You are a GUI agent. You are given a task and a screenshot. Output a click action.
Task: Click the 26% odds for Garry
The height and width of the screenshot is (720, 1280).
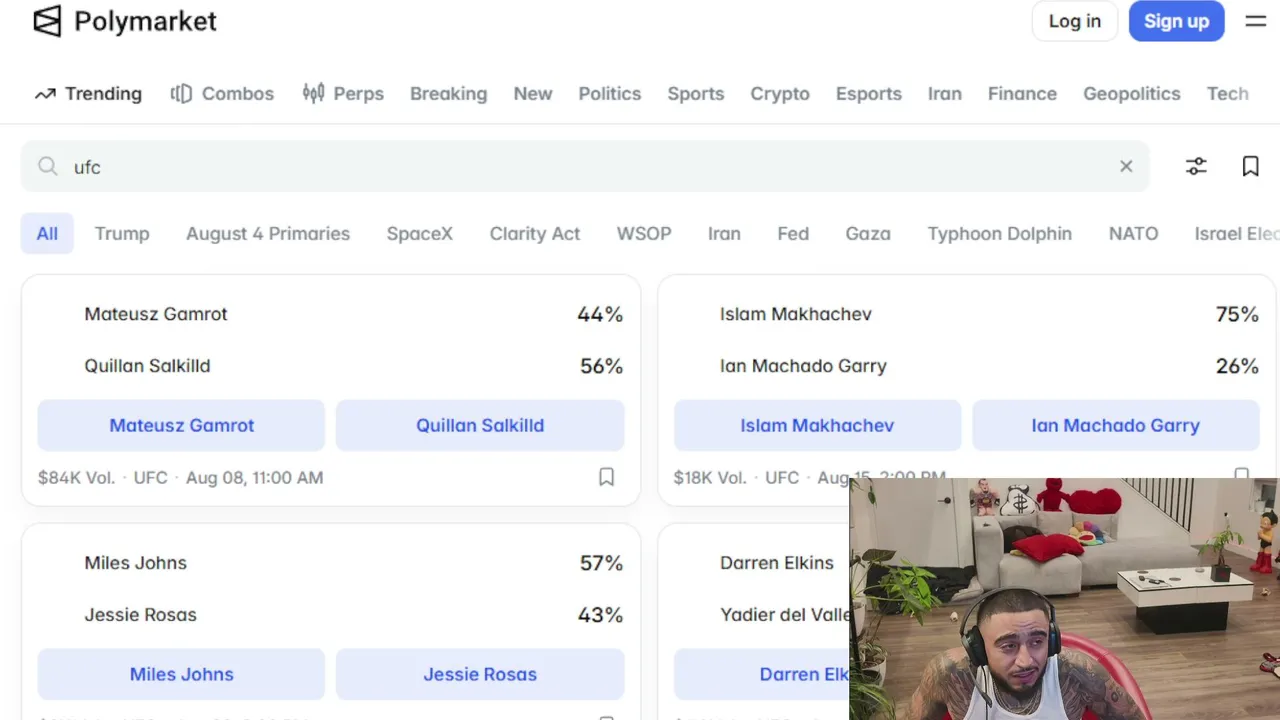pyautogui.click(x=1237, y=366)
